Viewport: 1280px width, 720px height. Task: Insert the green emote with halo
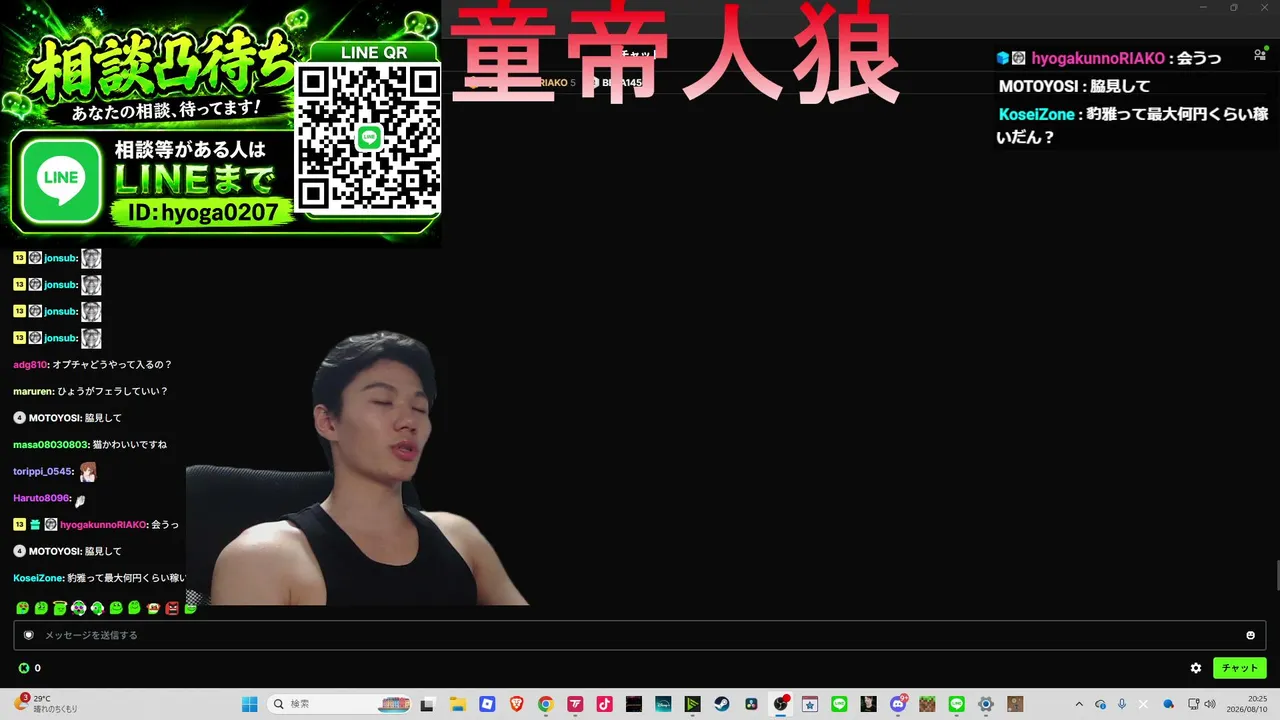point(59,607)
